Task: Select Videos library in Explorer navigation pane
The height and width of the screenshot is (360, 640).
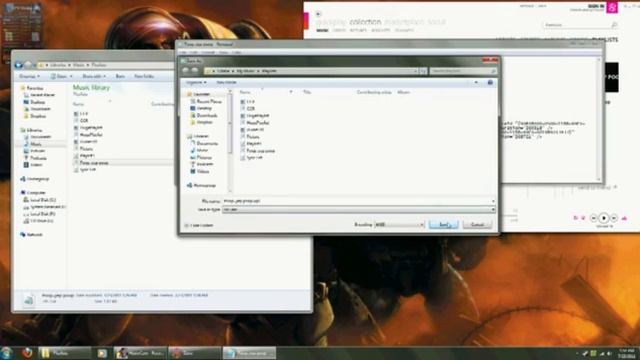Action: coord(33,165)
